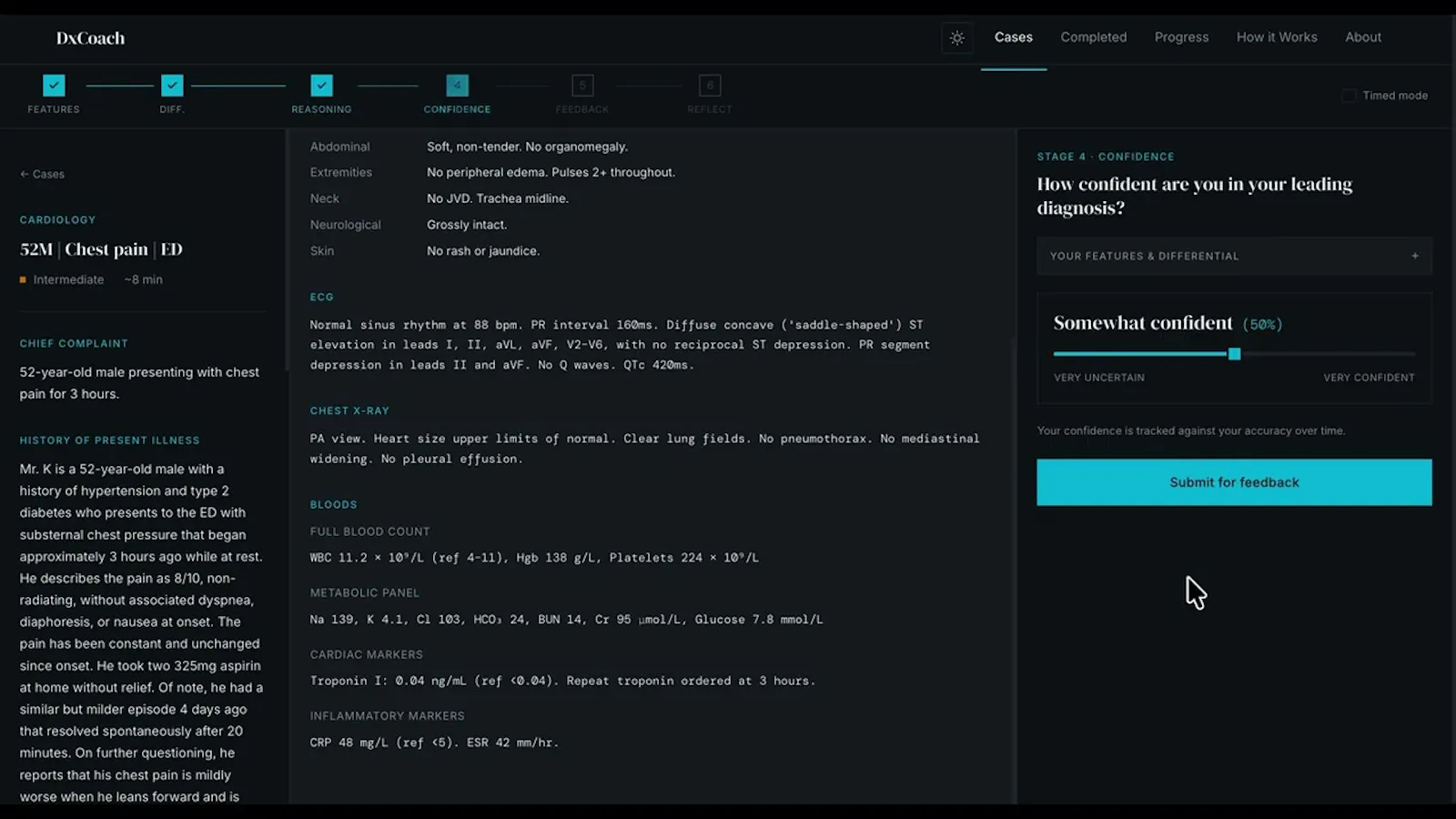
Task: Go back to Cases list
Action: click(x=42, y=174)
